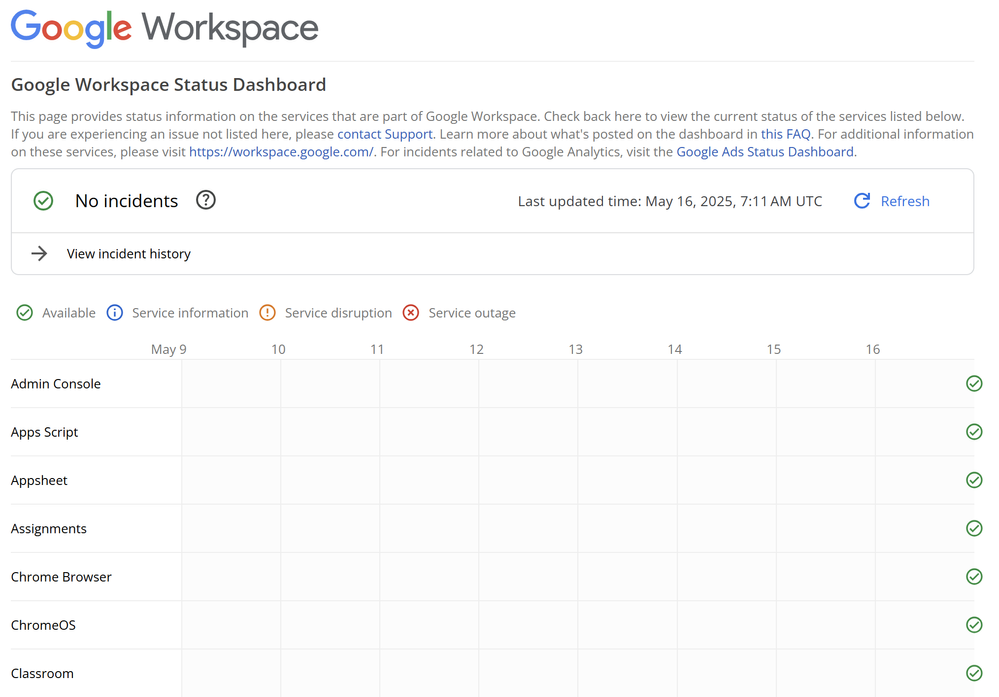This screenshot has height=697, width=999.
Task: Click the Available legend label
Action: point(69,313)
